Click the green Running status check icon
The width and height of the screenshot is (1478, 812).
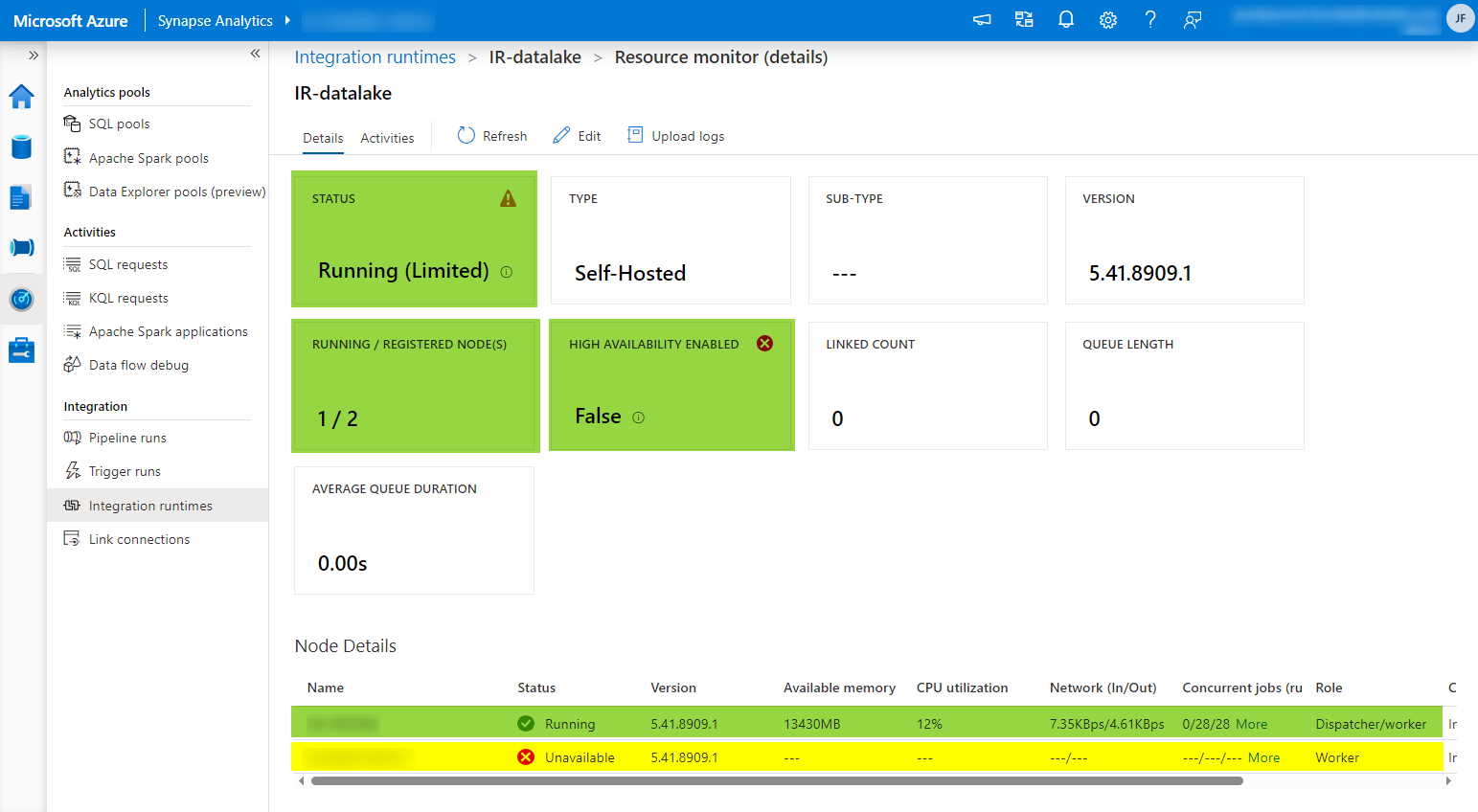pyautogui.click(x=526, y=724)
